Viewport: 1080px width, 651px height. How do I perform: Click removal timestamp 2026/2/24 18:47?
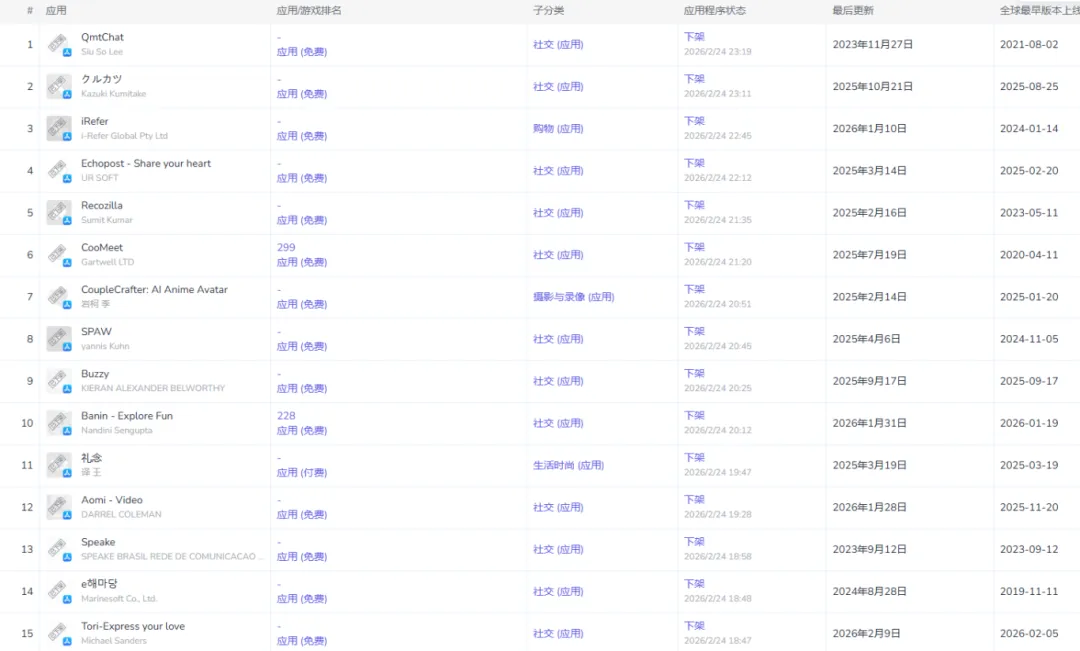click(718, 640)
